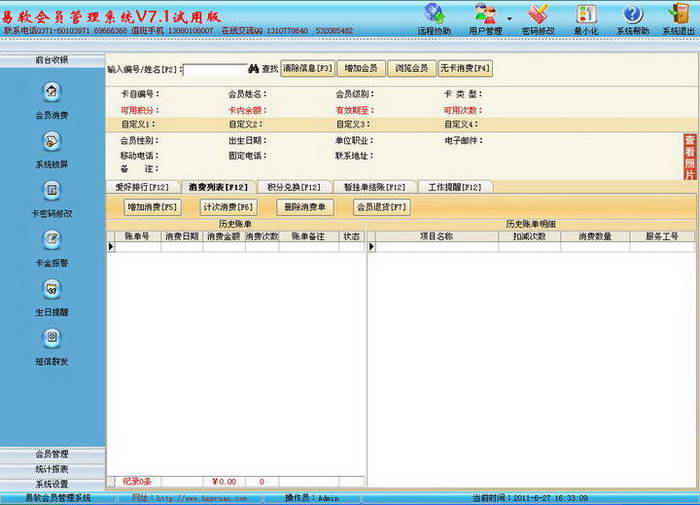Select the row indicator in 历史账单明细 table

coord(371,247)
